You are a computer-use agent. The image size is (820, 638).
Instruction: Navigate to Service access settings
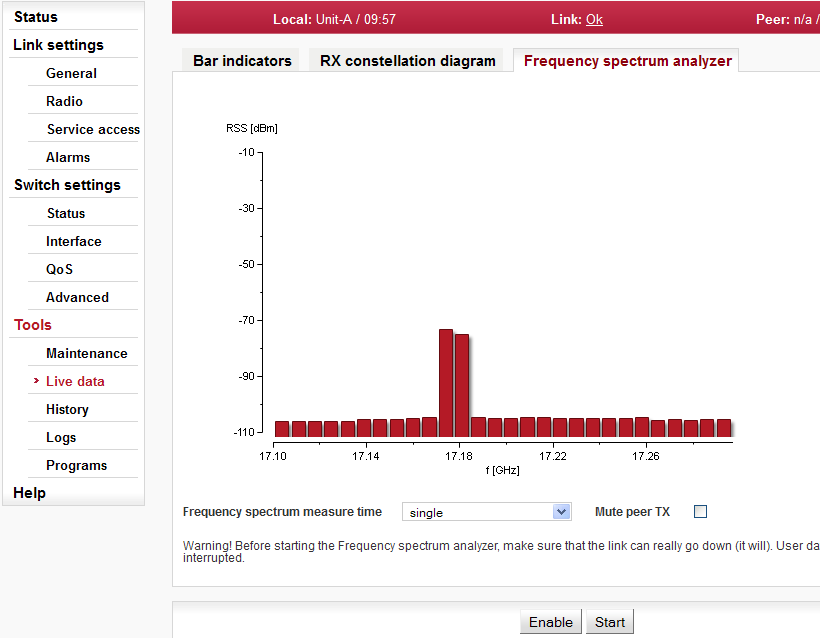[93, 129]
